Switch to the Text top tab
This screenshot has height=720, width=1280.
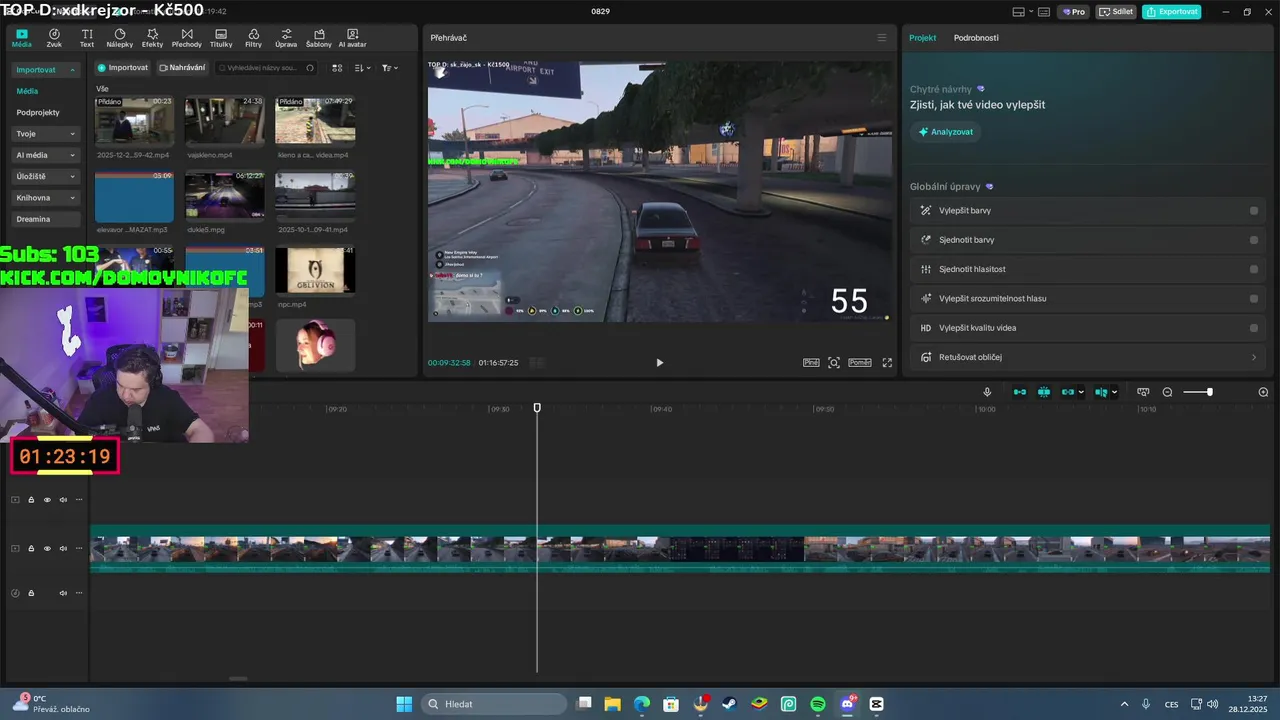(87, 38)
